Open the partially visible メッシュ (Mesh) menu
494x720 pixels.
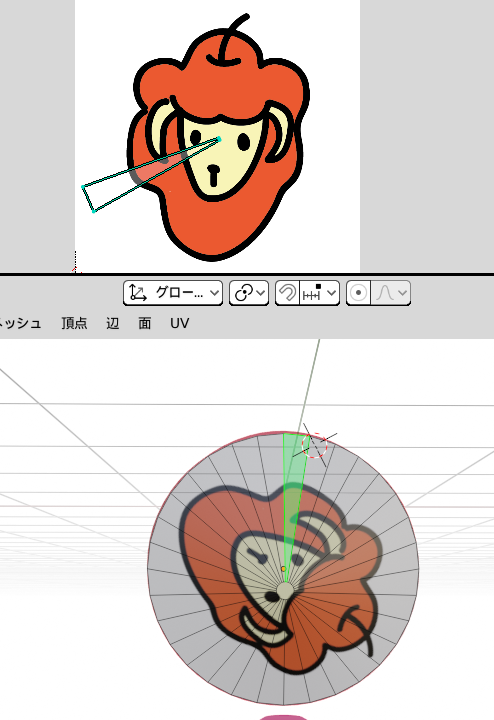click(20, 323)
